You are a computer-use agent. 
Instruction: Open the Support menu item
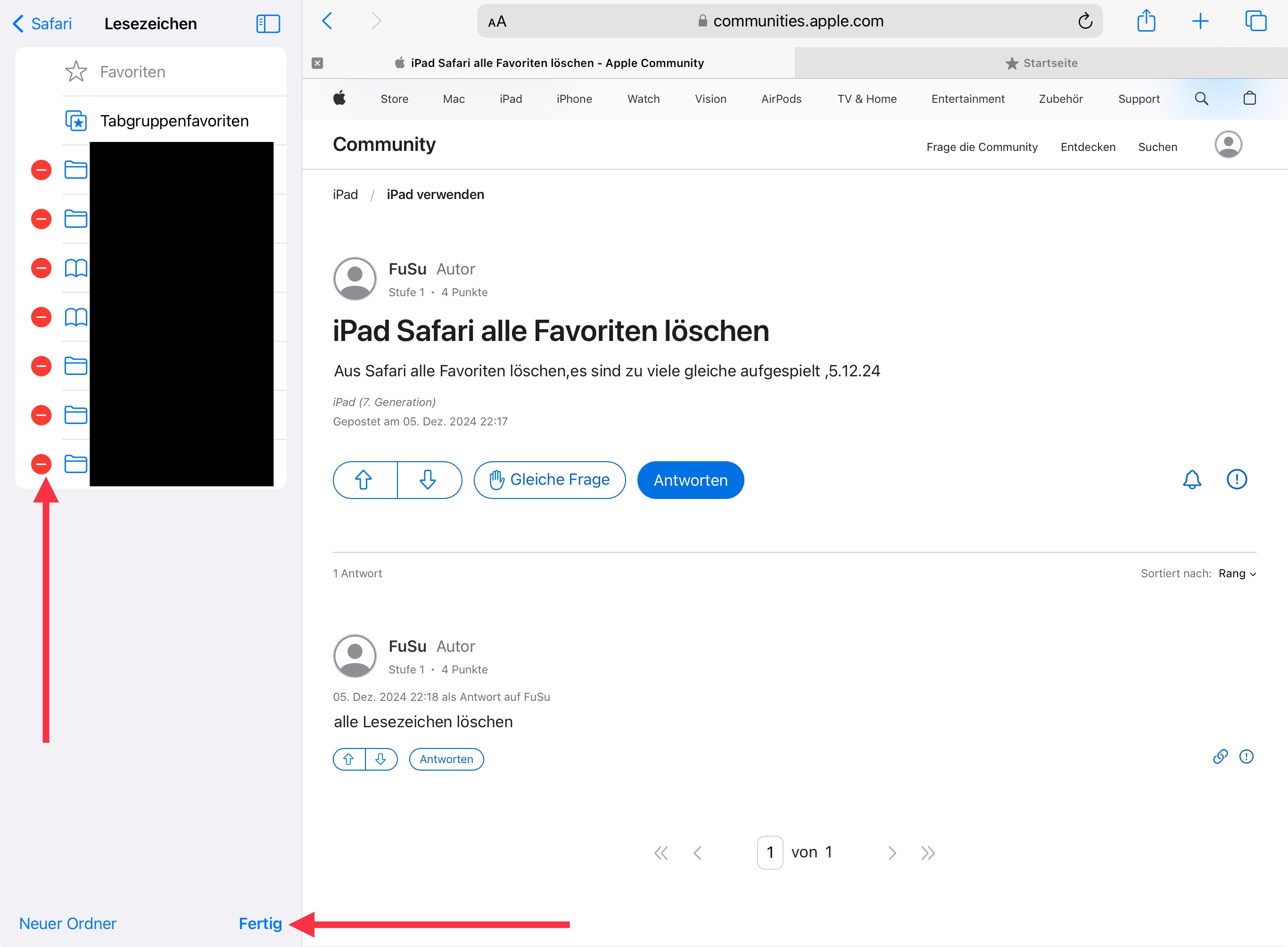pyautogui.click(x=1139, y=99)
